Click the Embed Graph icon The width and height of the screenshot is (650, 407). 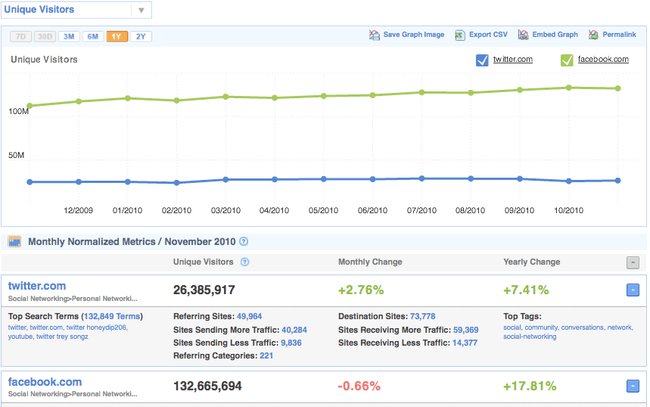[x=523, y=35]
